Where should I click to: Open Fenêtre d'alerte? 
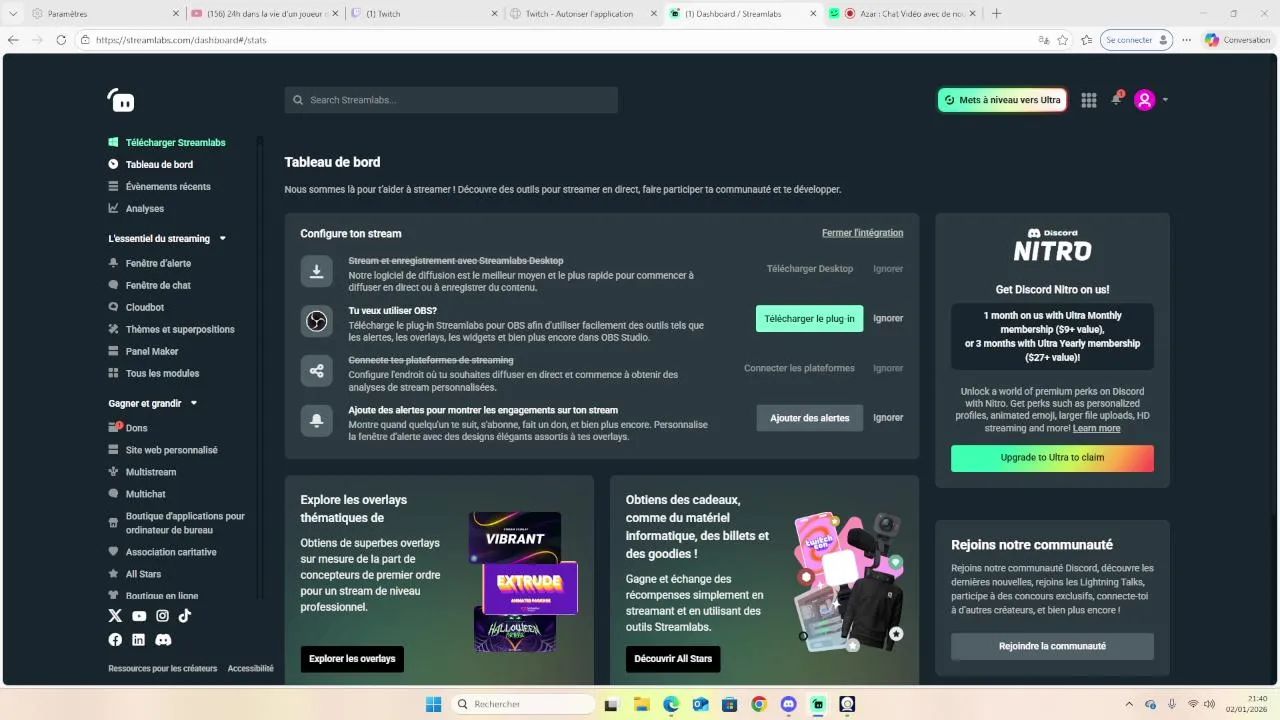click(150, 264)
